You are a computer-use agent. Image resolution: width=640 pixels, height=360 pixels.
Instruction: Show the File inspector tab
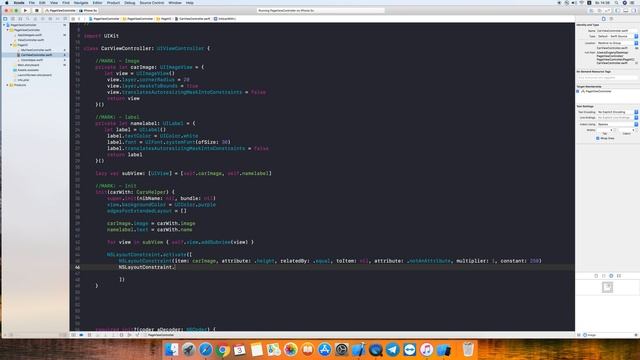(x=604, y=19)
